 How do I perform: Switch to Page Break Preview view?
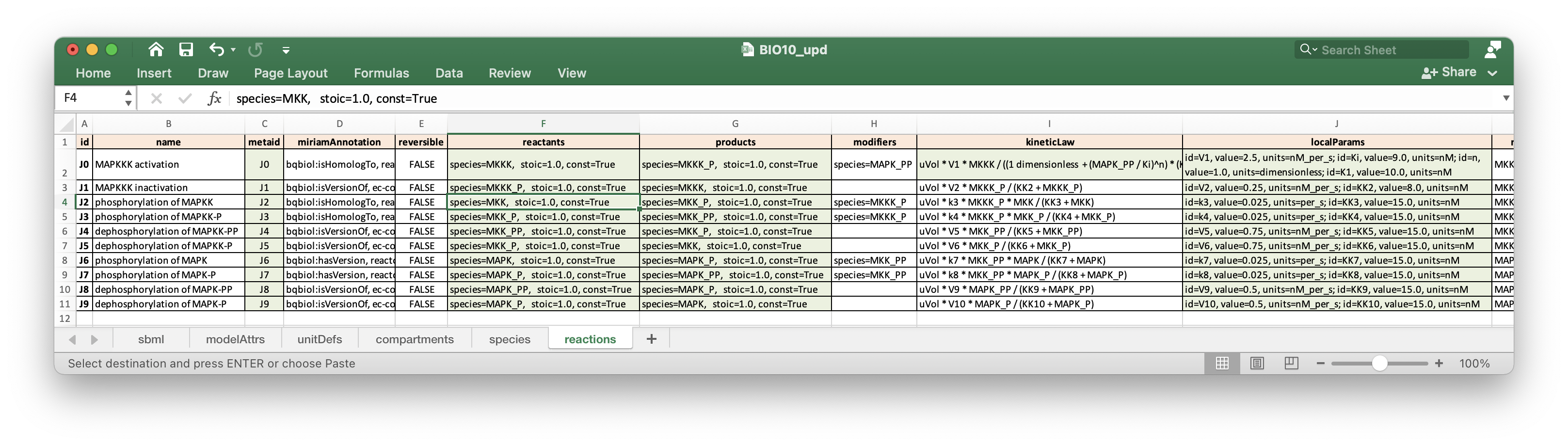[1291, 363]
